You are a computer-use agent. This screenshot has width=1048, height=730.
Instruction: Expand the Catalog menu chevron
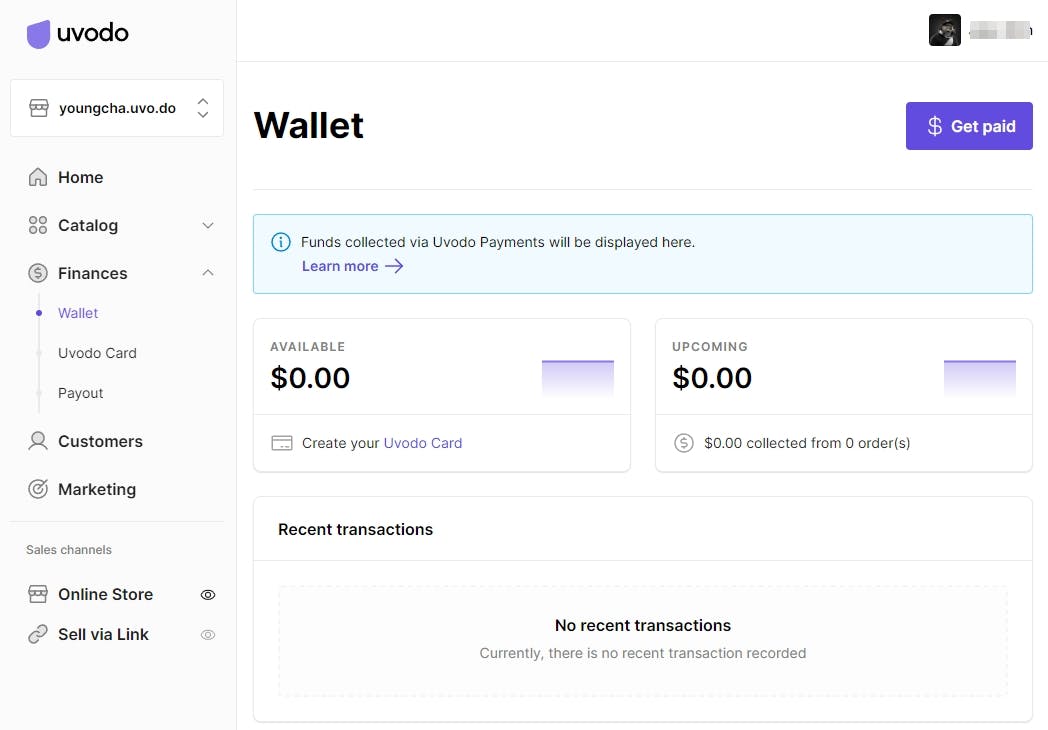[x=208, y=226]
